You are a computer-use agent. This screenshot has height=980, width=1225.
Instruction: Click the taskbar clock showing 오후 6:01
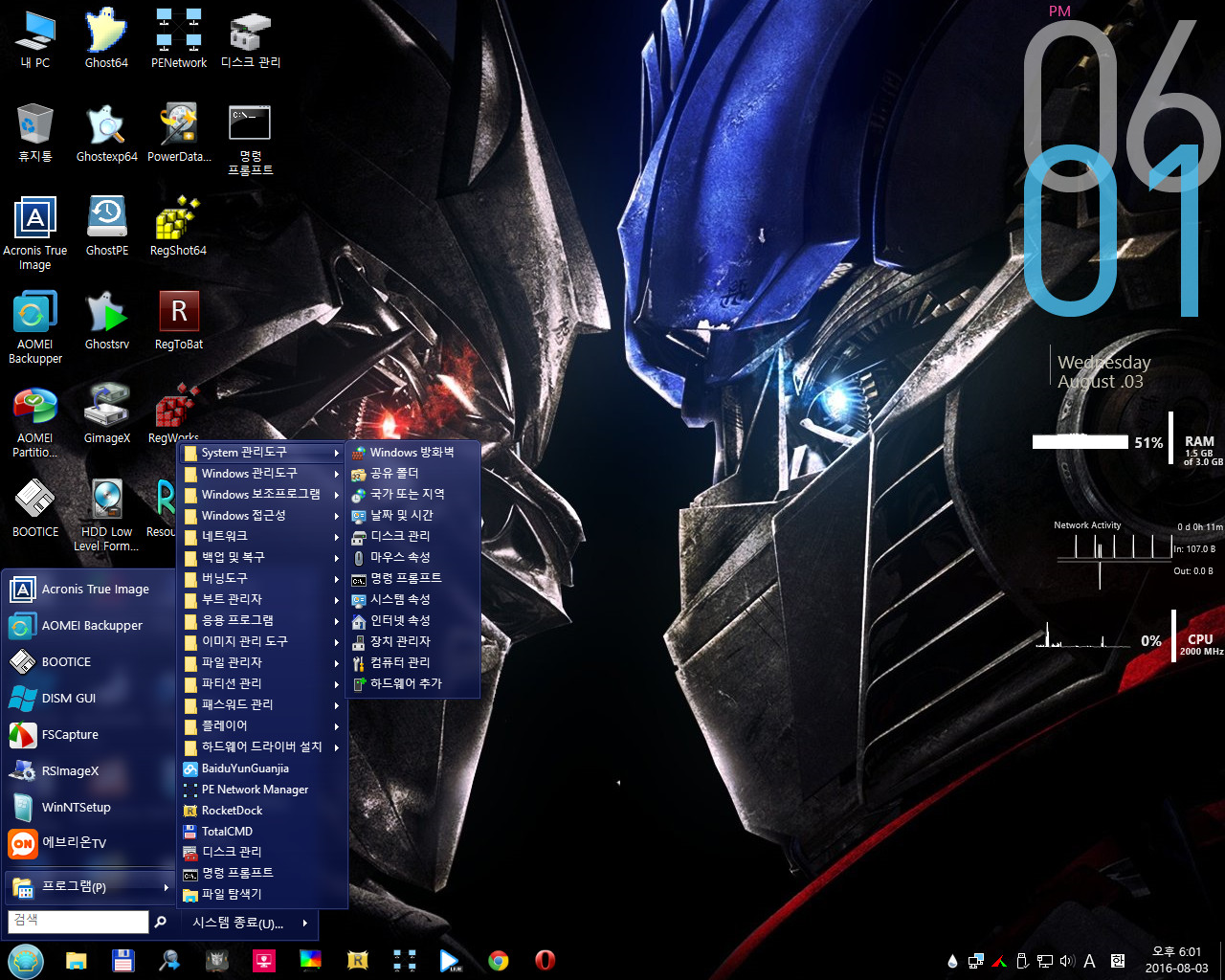[1176, 960]
